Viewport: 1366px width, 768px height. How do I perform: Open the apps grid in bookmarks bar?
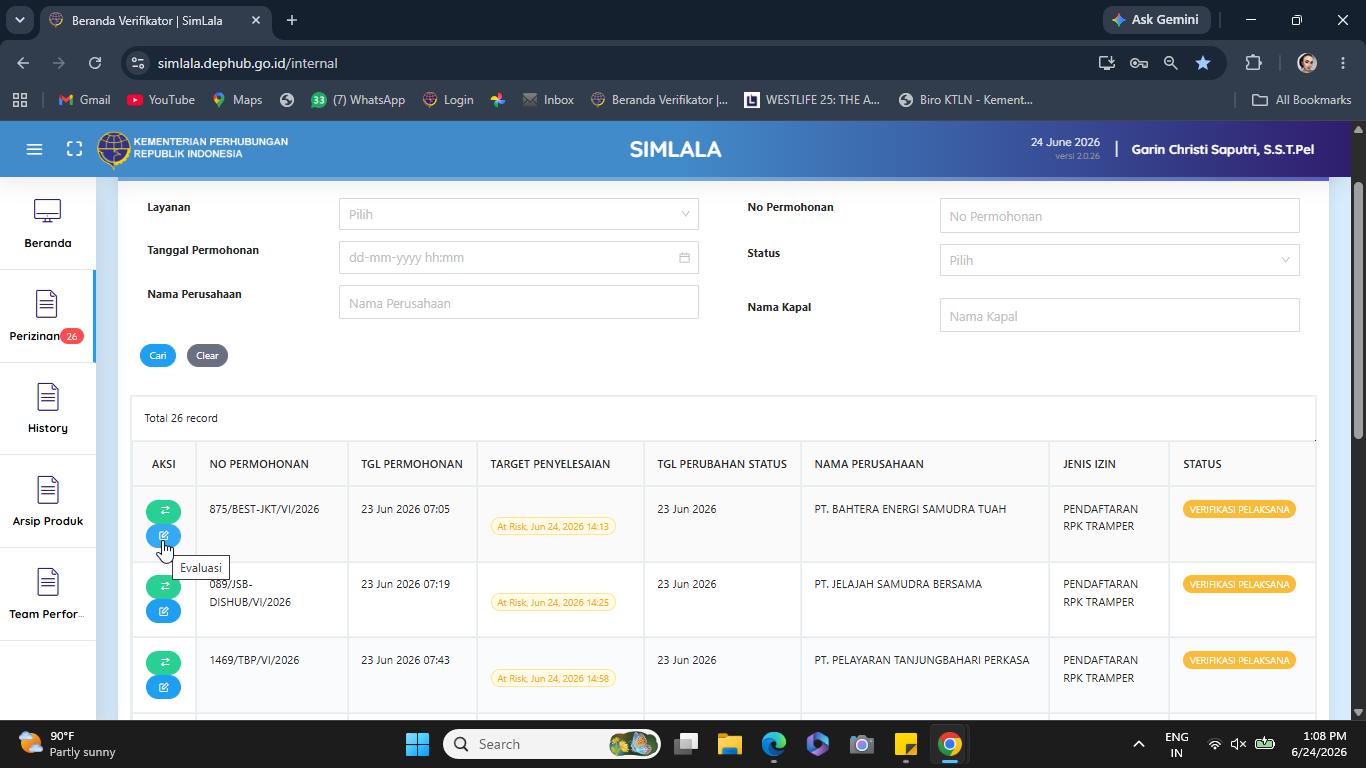pos(19,100)
